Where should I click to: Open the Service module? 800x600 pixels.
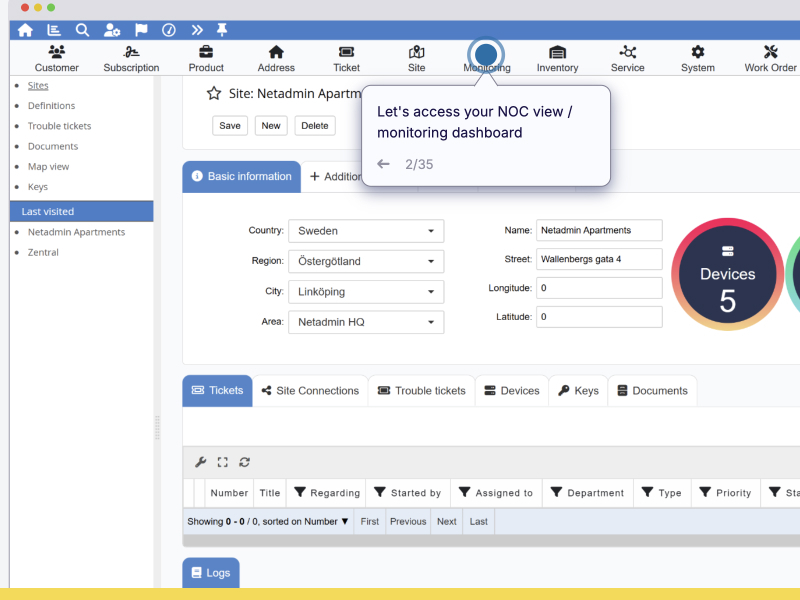[x=628, y=59]
